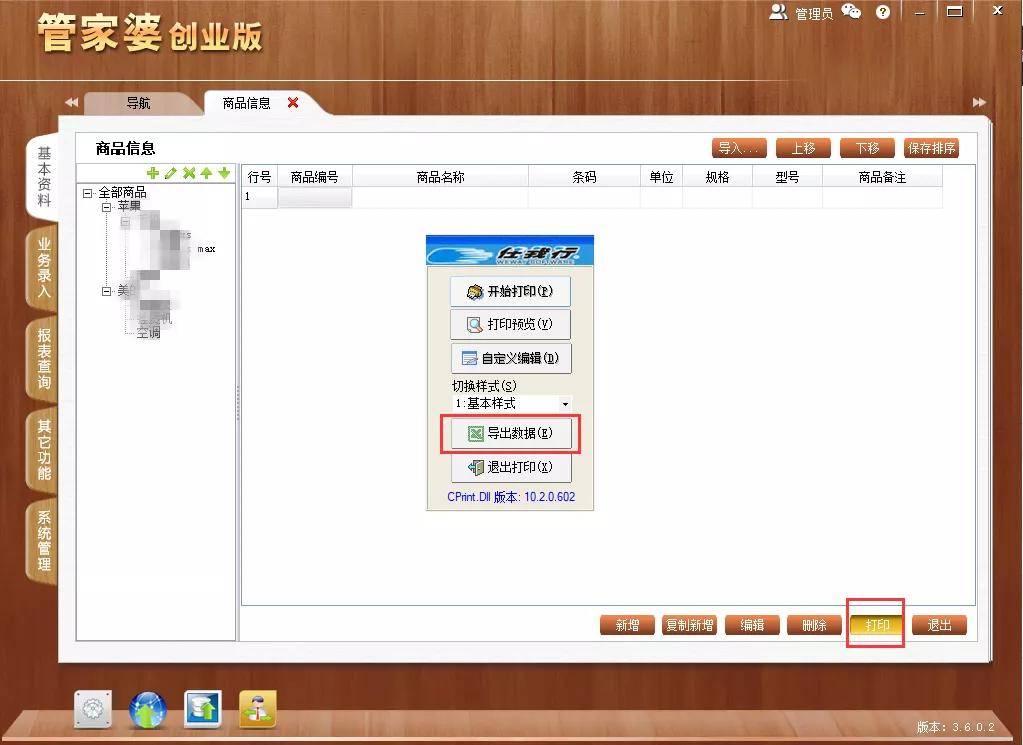Viewport: 1023px width, 745px height.
Task: Click the 打印预览 button
Action: click(x=511, y=324)
